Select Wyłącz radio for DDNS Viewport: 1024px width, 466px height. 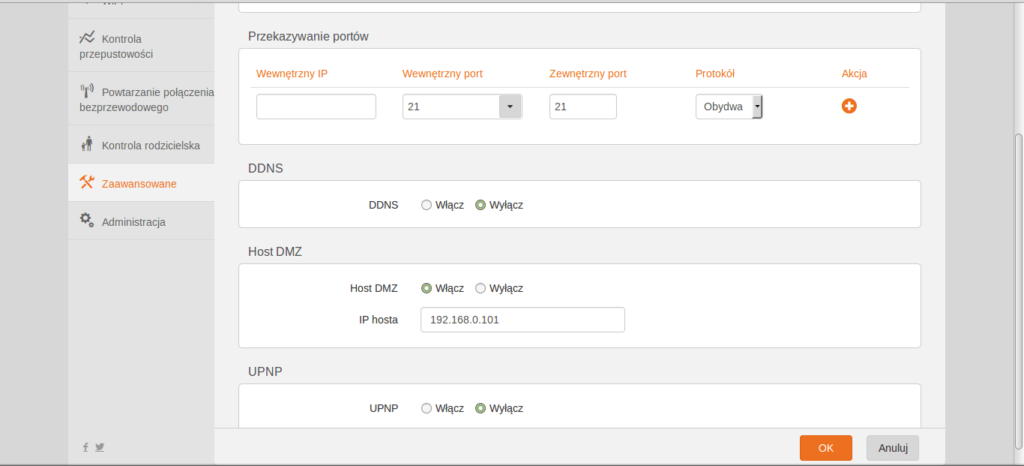481,205
